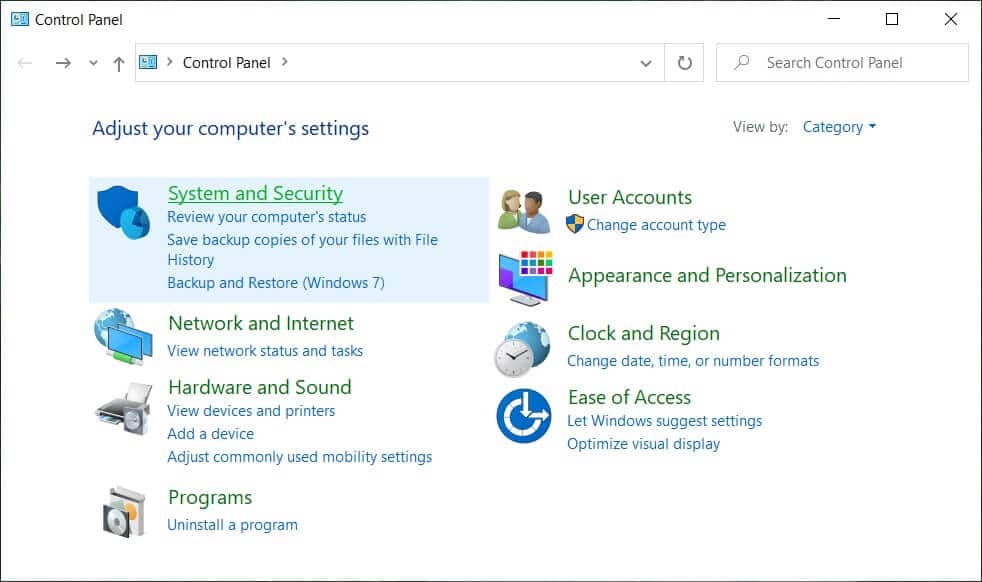Open View network status and tasks
This screenshot has height=582, width=982.
point(265,350)
